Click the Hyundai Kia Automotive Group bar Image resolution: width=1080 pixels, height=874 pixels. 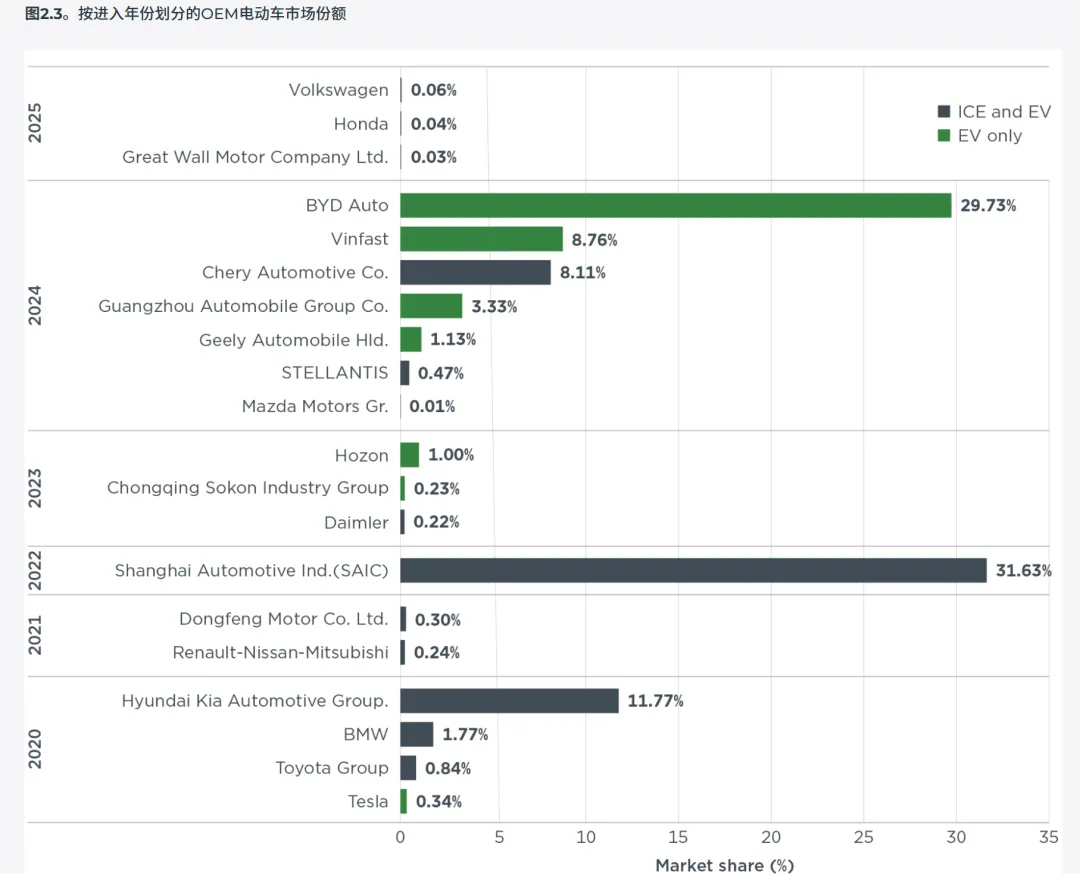510,700
